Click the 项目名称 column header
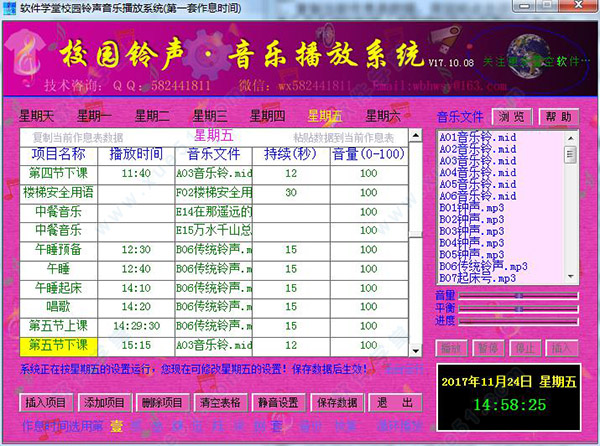Image resolution: width=600 pixels, height=446 pixels. pyautogui.click(x=59, y=154)
